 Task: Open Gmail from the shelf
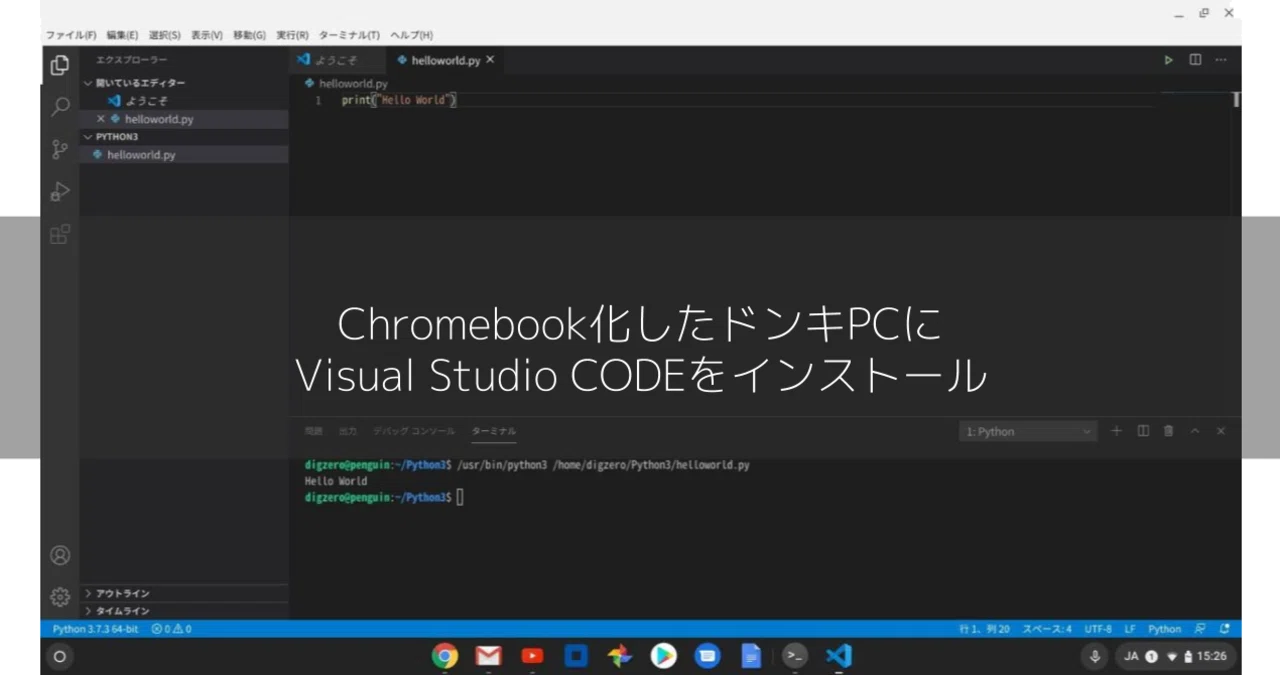488,656
